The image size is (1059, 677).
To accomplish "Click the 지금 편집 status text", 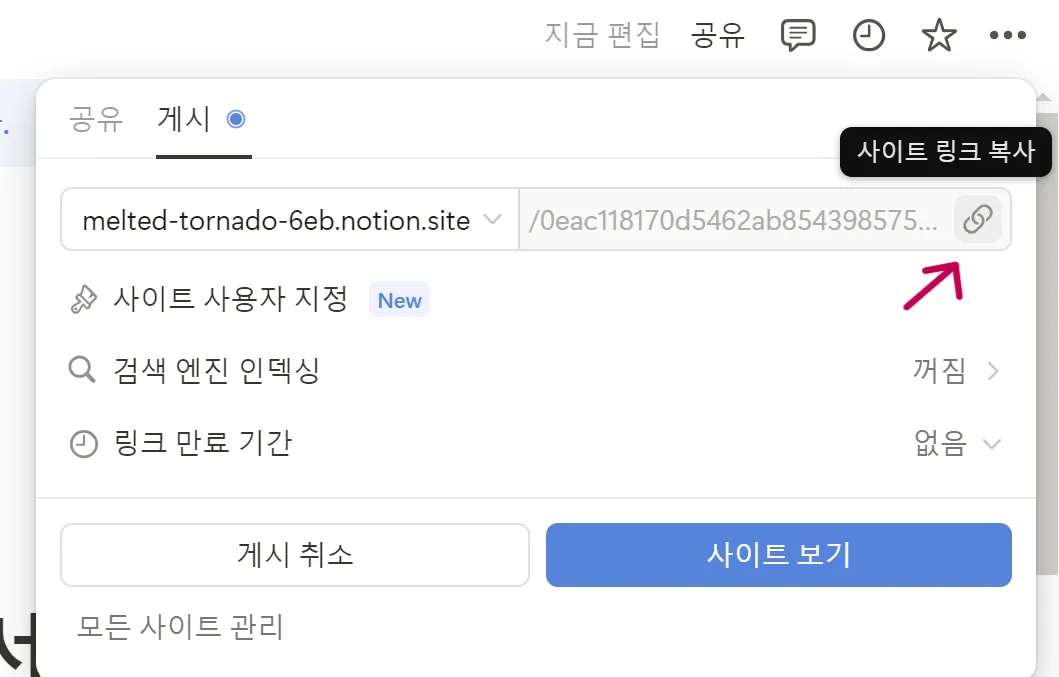I will [602, 37].
